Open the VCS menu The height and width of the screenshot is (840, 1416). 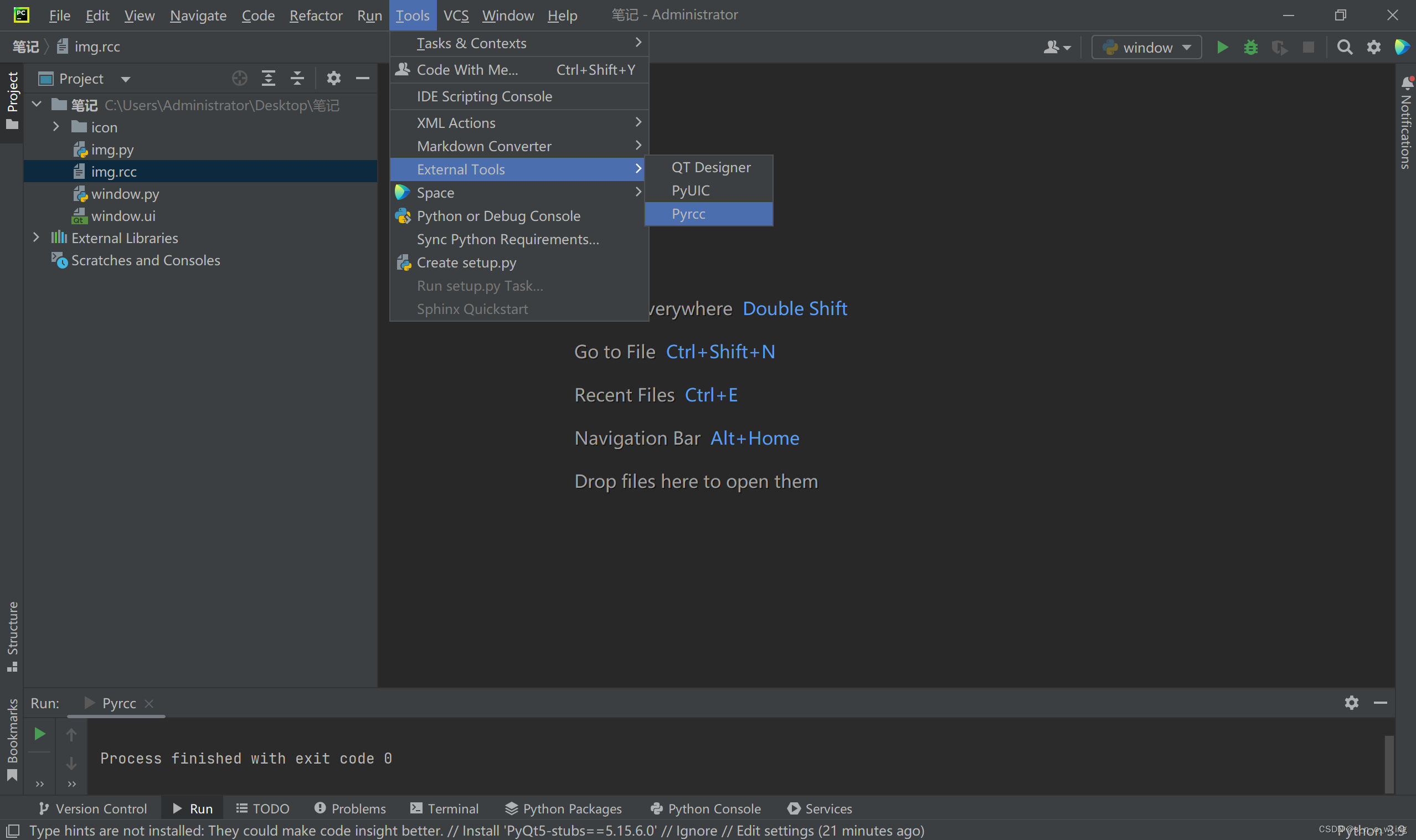(456, 16)
